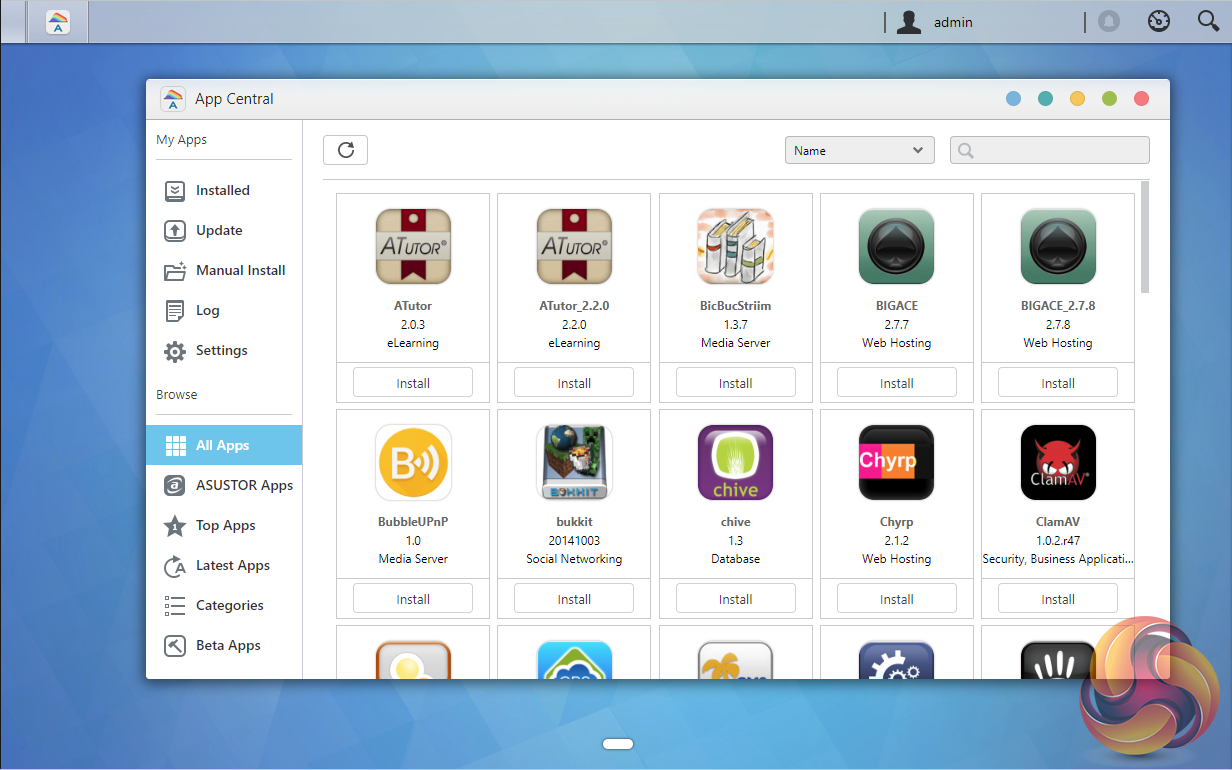Click the chive Database category label
Viewport: 1232px width, 770px height.
tap(735, 559)
